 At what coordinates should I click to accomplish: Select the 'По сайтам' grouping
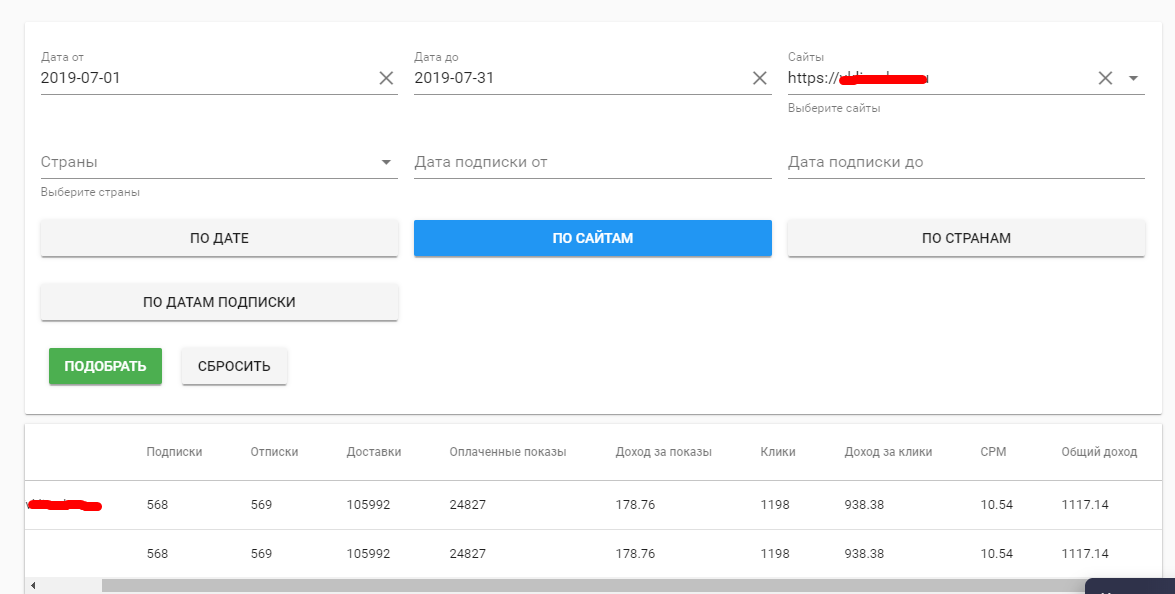coord(593,238)
